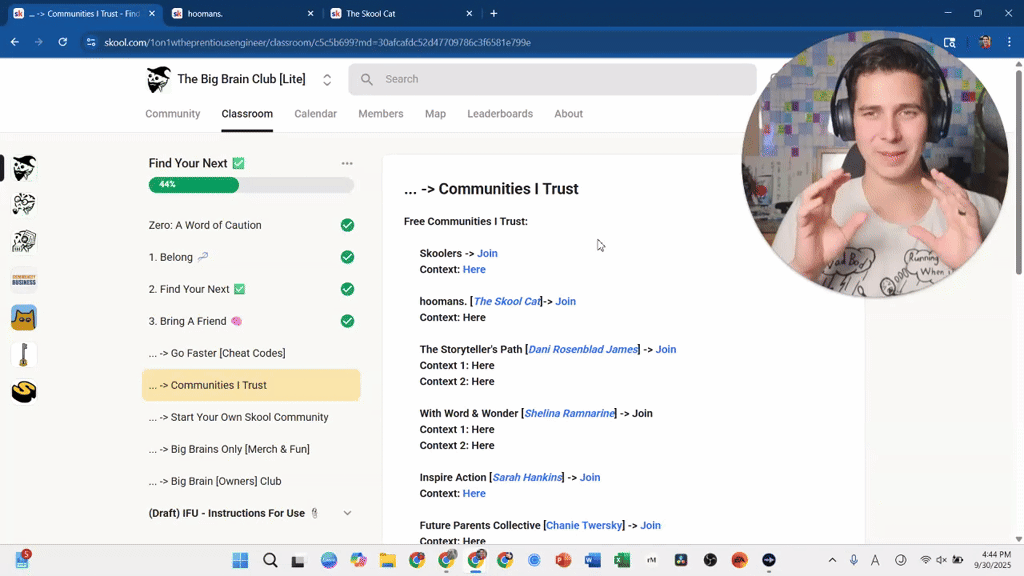The image size is (1024, 576).
Task: Launch Word from the taskbar
Action: [592, 560]
